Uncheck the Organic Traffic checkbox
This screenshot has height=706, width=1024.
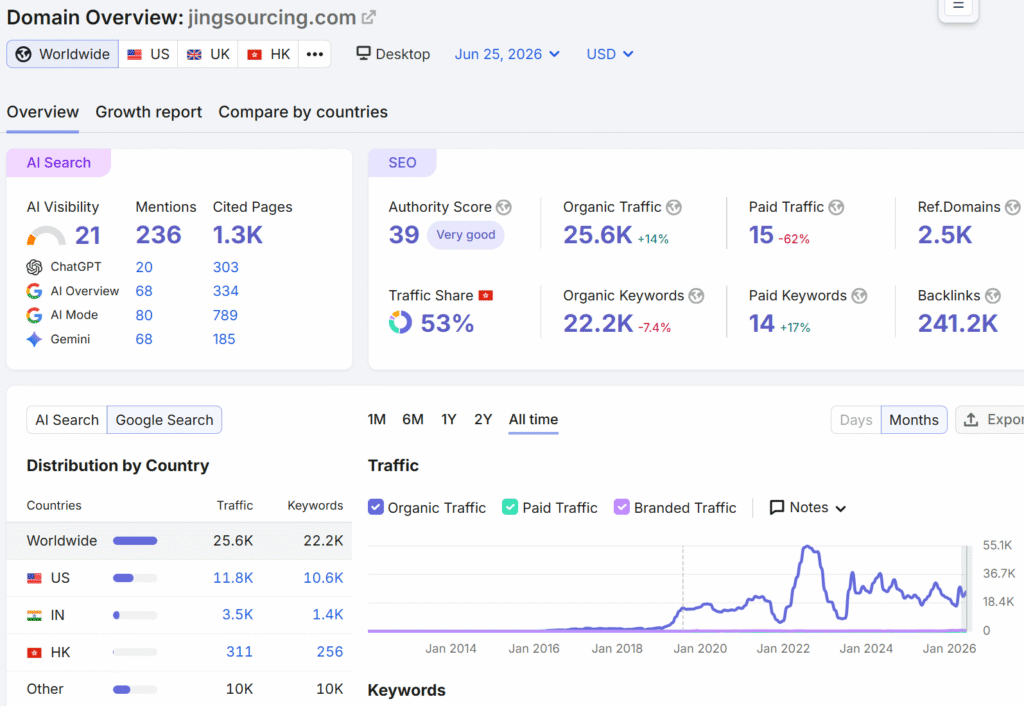coord(376,507)
